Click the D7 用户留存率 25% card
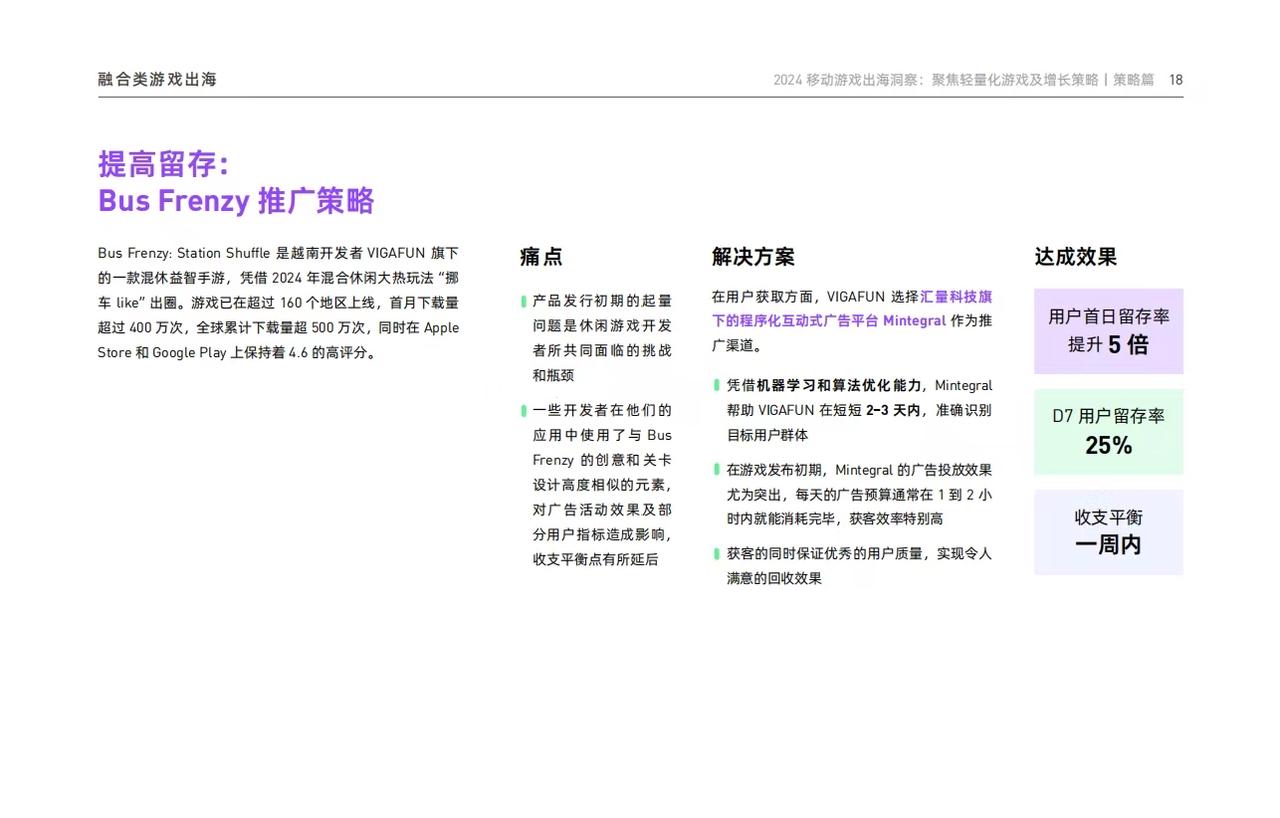Image resolution: width=1280 pixels, height=818 pixels. tap(1108, 432)
